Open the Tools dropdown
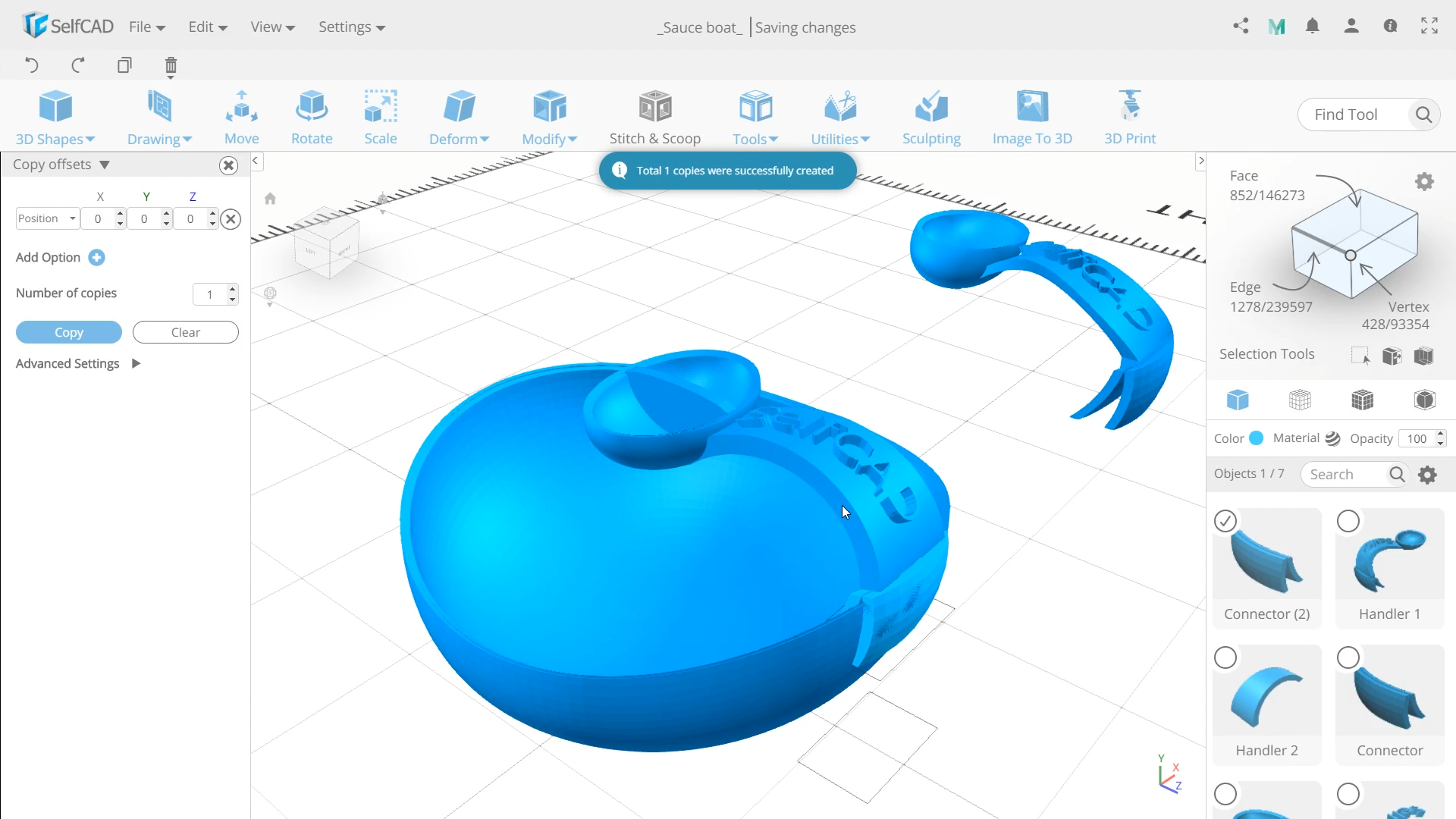 click(755, 118)
